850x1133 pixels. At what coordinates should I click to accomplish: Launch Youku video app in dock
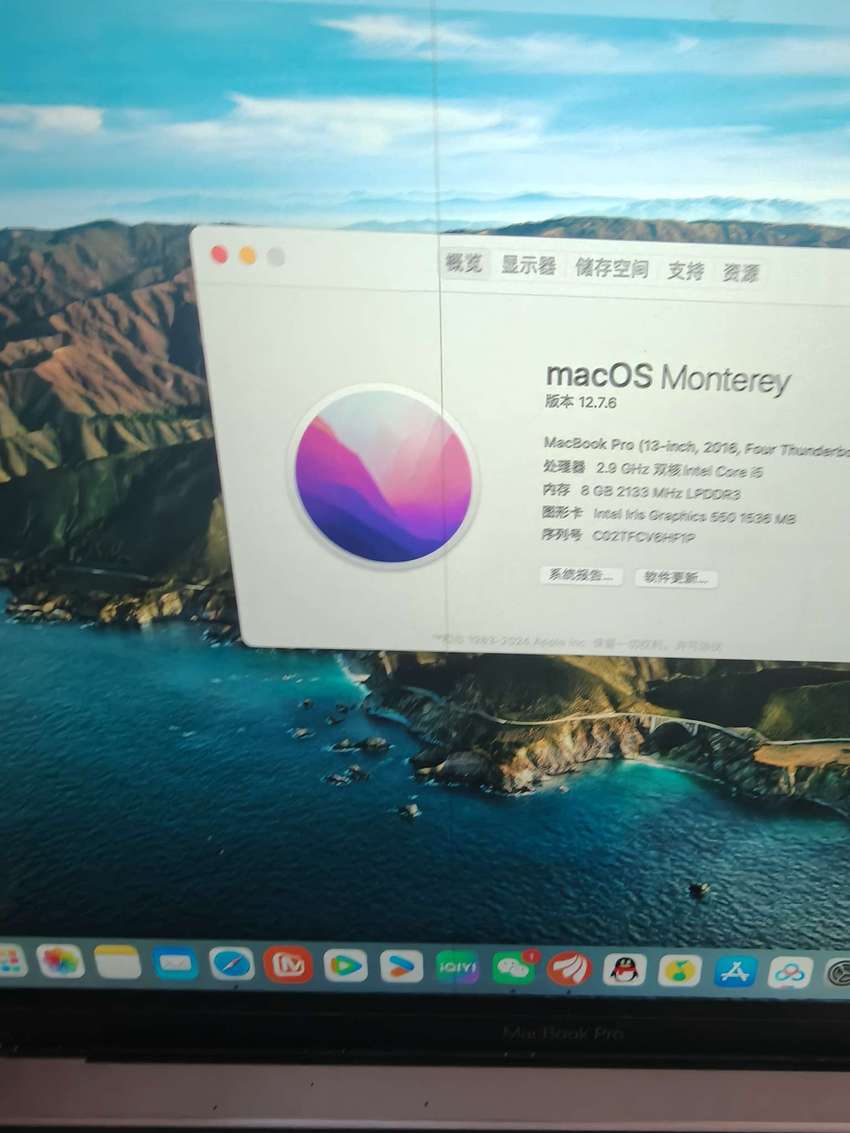401,966
